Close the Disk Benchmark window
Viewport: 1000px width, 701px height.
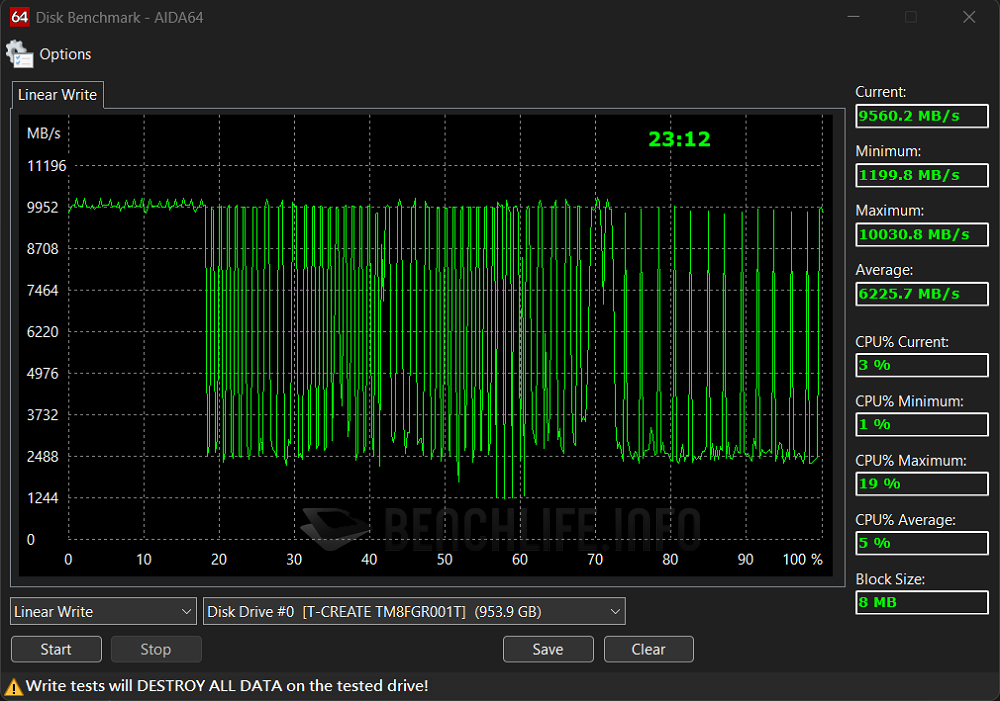tap(968, 17)
